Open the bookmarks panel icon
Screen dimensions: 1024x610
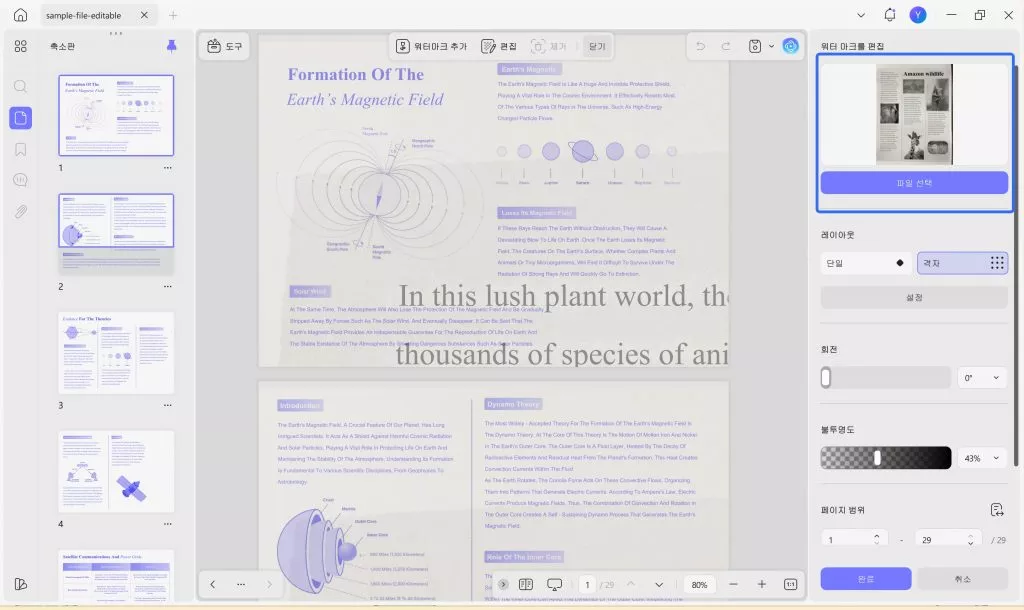pyautogui.click(x=20, y=150)
